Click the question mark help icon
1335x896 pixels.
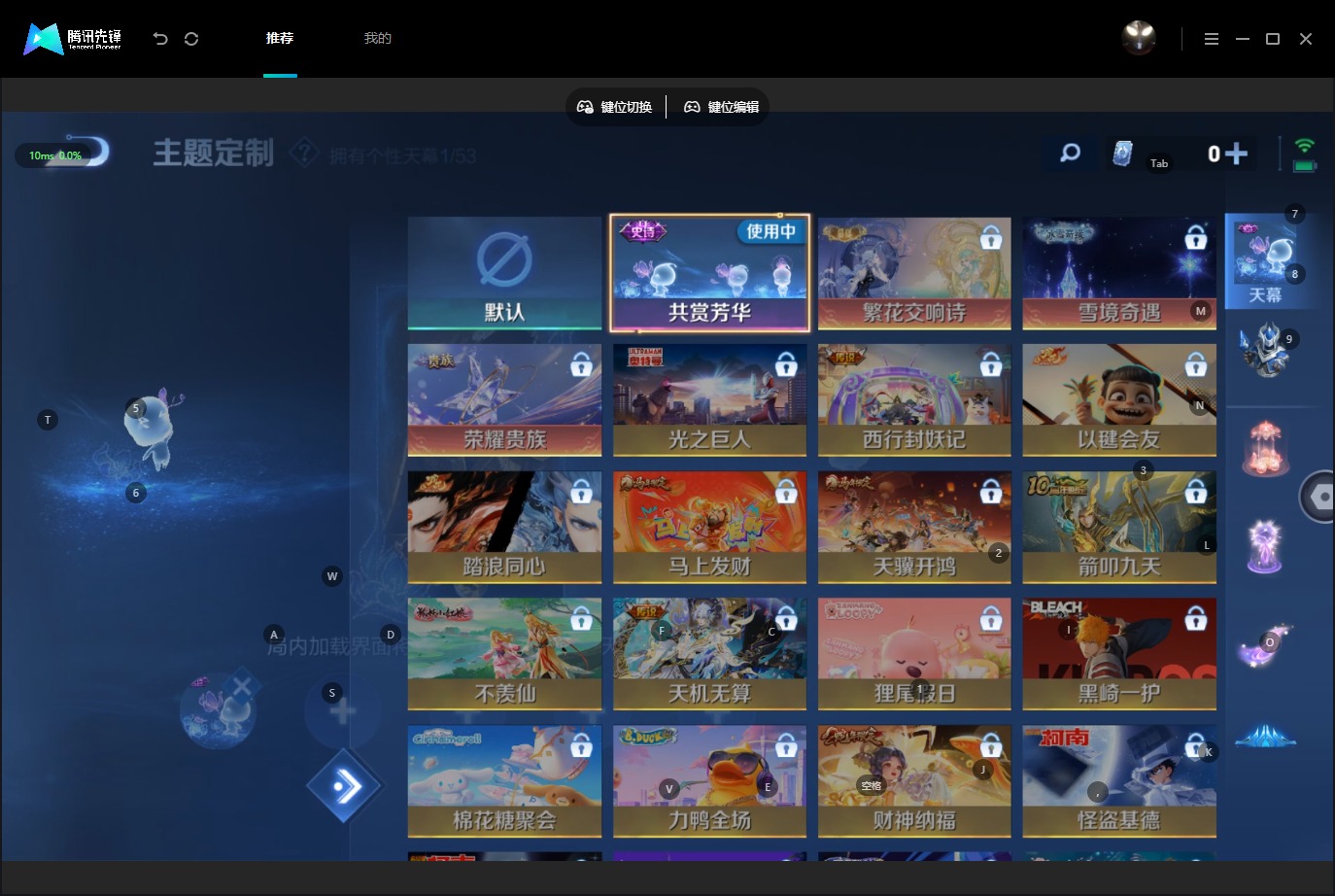click(x=304, y=153)
